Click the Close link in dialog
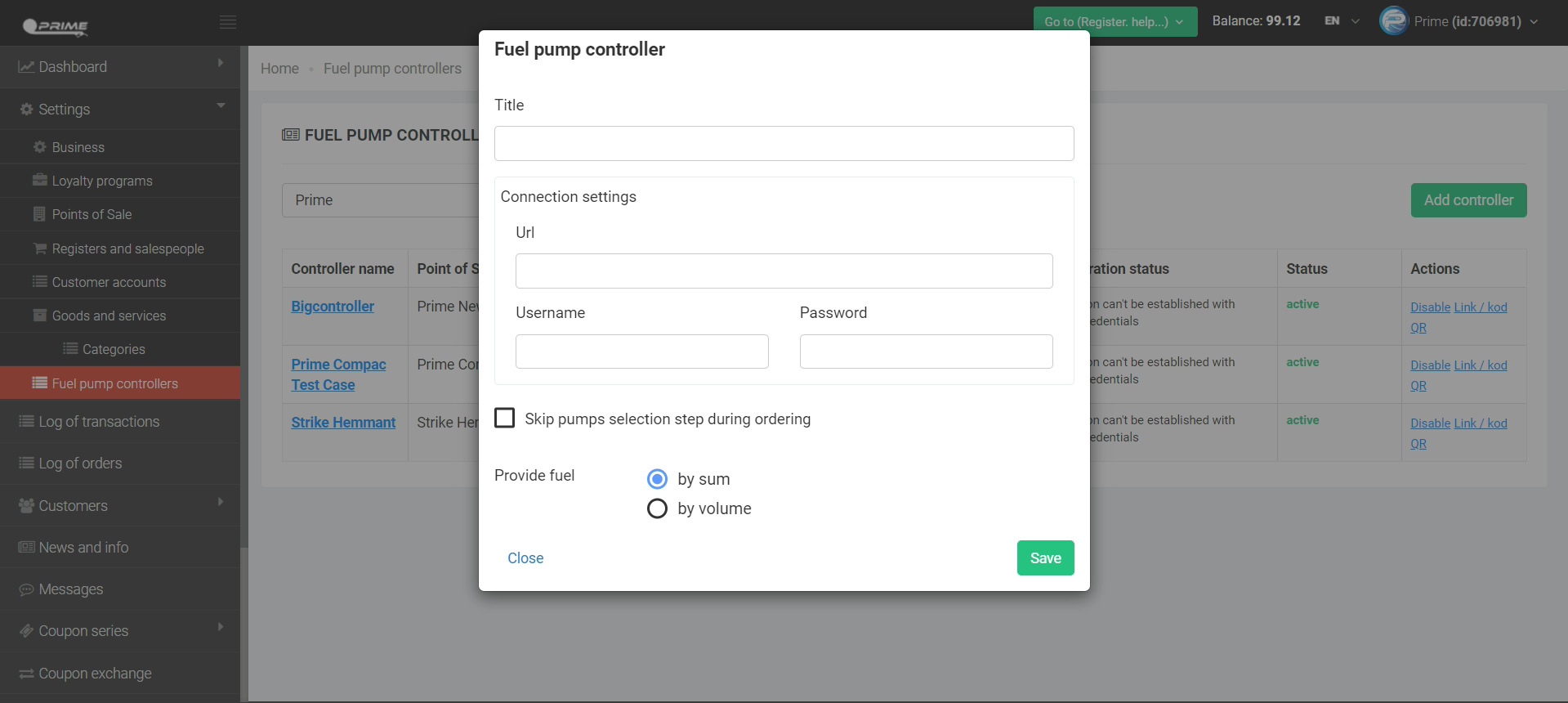This screenshot has height=703, width=1568. pyautogui.click(x=525, y=558)
